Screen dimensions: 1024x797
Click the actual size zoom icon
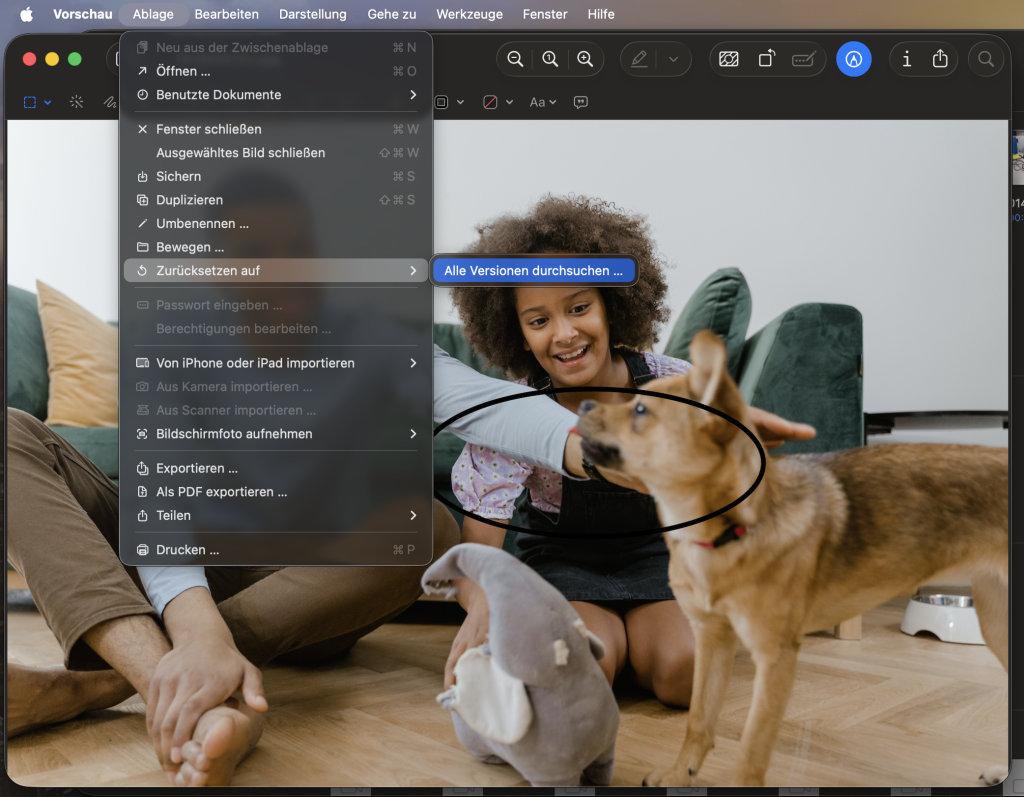[551, 59]
